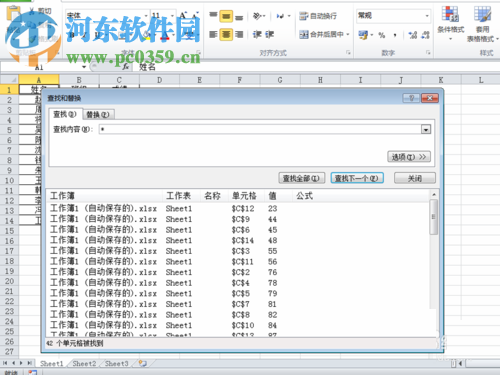Image resolution: width=500 pixels, height=375 pixels.
Task: Click the insert function fx icon
Action: [126, 67]
